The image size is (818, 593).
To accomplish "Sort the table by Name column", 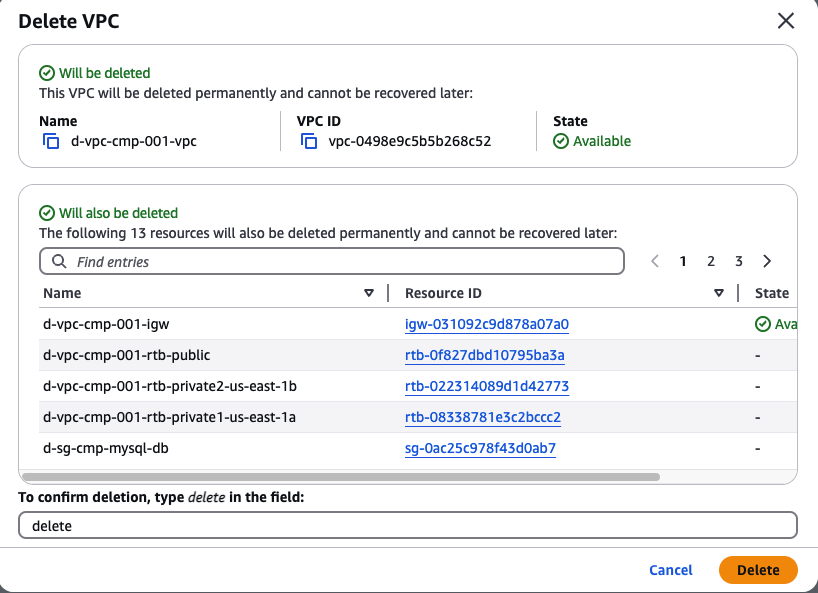I will click(368, 293).
